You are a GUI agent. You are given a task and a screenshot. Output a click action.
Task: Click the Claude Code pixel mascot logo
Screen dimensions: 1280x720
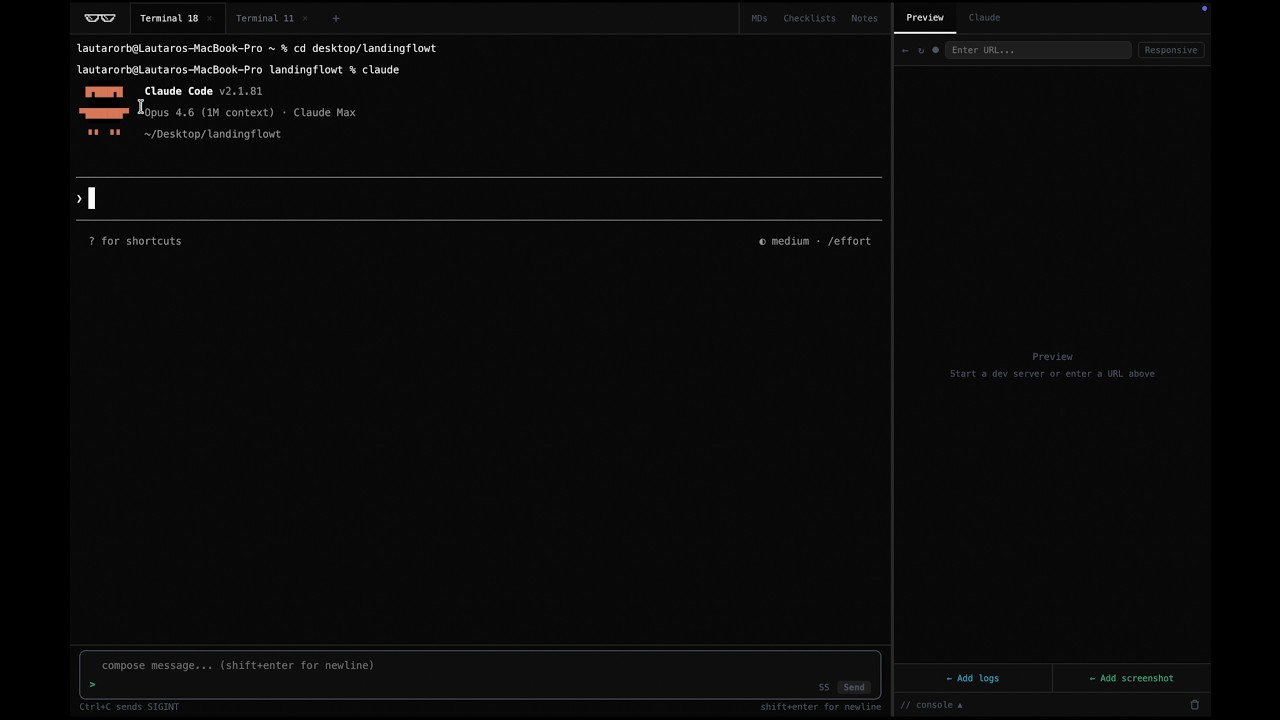click(104, 111)
